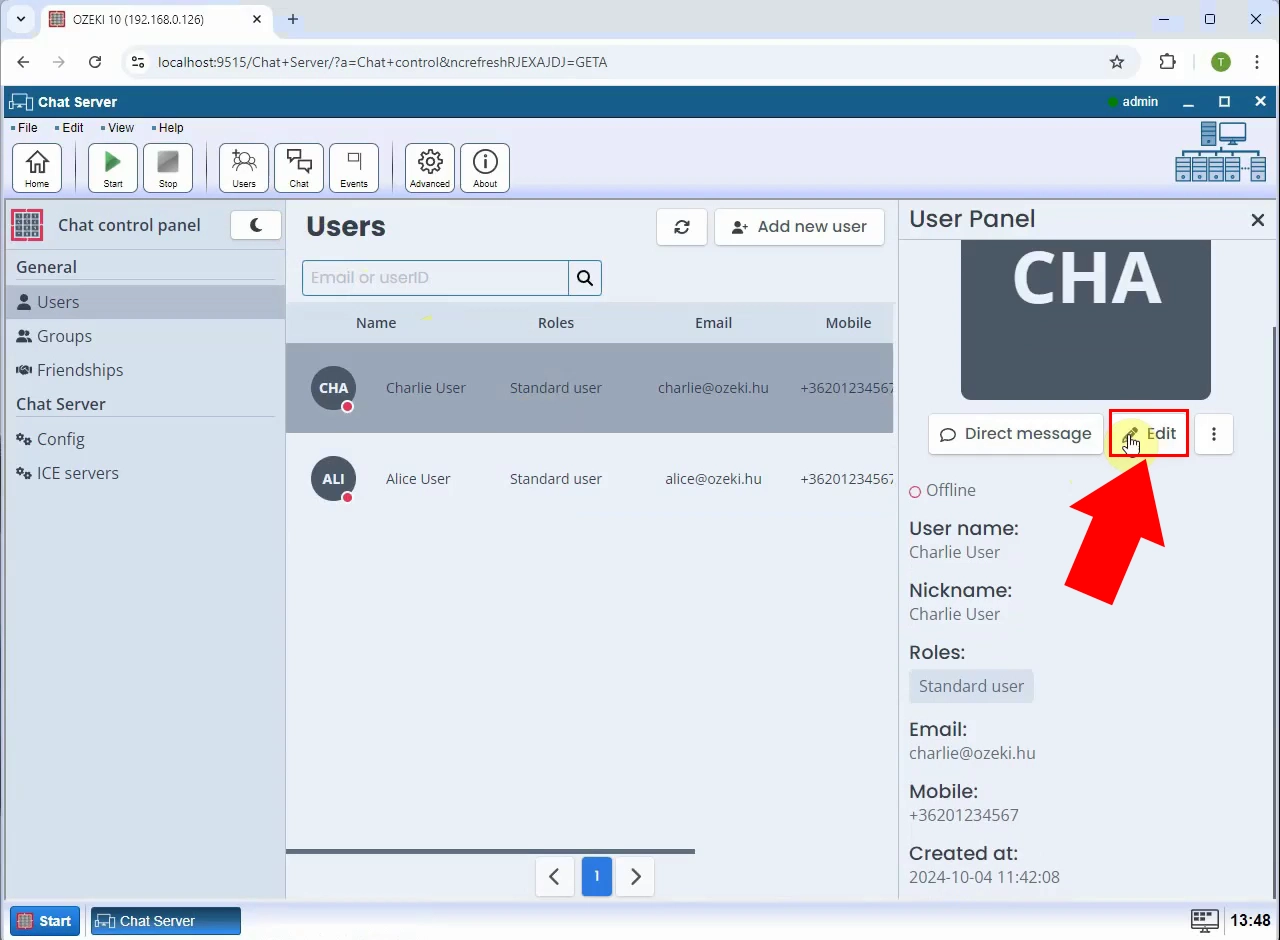Open ICE servers in sidebar
The height and width of the screenshot is (940, 1280).
click(x=145, y=473)
